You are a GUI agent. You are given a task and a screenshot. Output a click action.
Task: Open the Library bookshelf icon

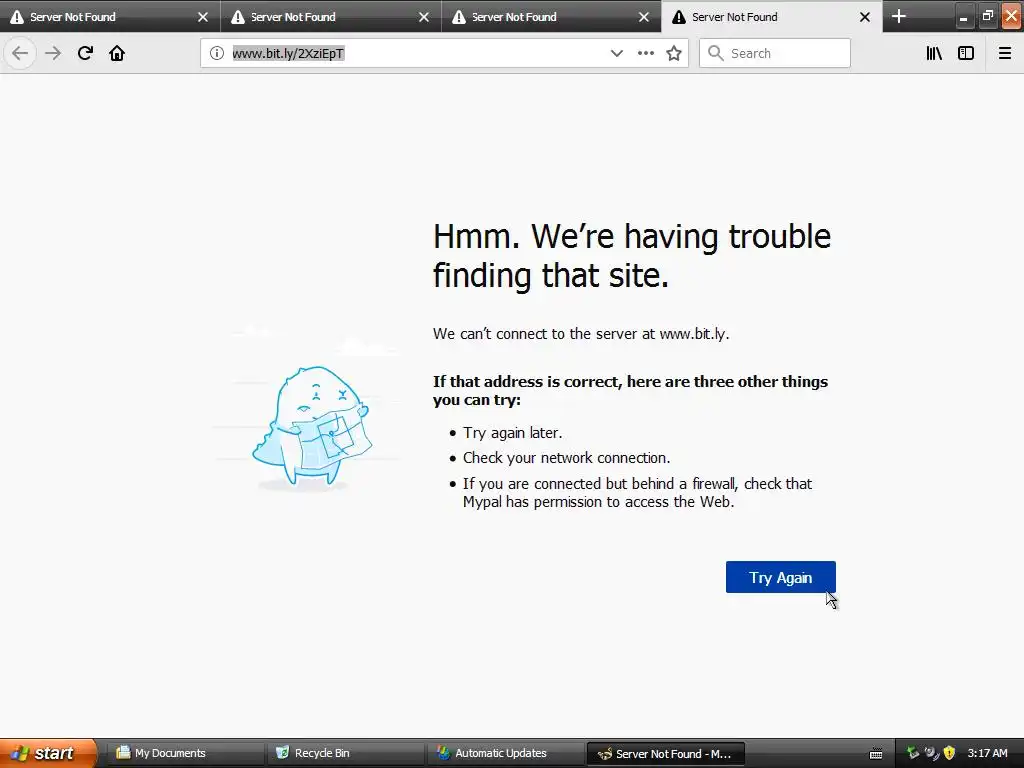click(934, 53)
